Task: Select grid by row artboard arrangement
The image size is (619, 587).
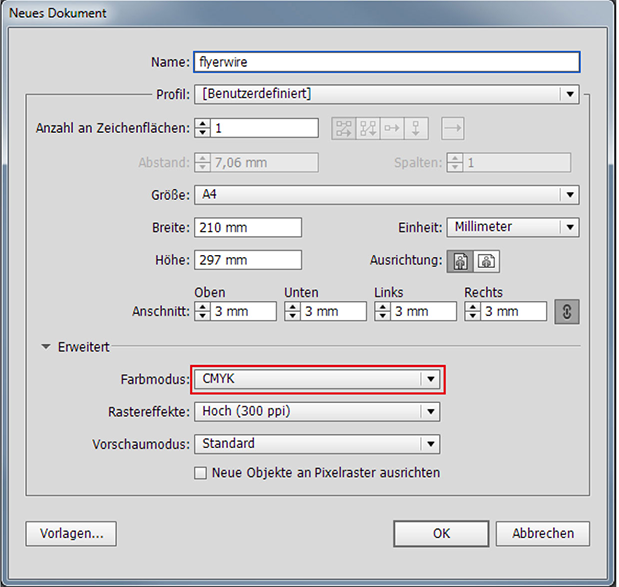Action: pos(344,128)
